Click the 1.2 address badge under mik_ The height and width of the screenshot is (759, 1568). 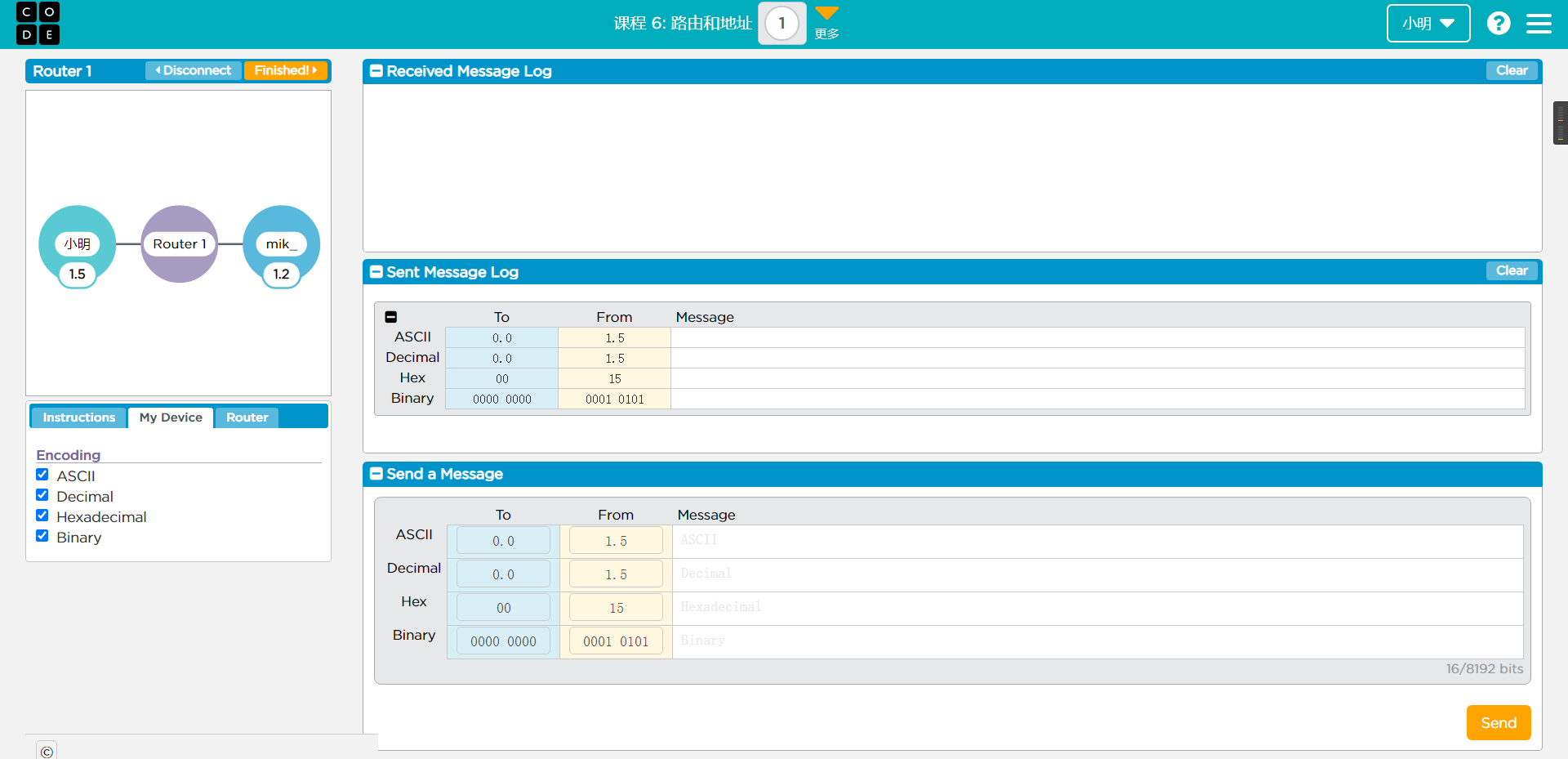[x=282, y=274]
